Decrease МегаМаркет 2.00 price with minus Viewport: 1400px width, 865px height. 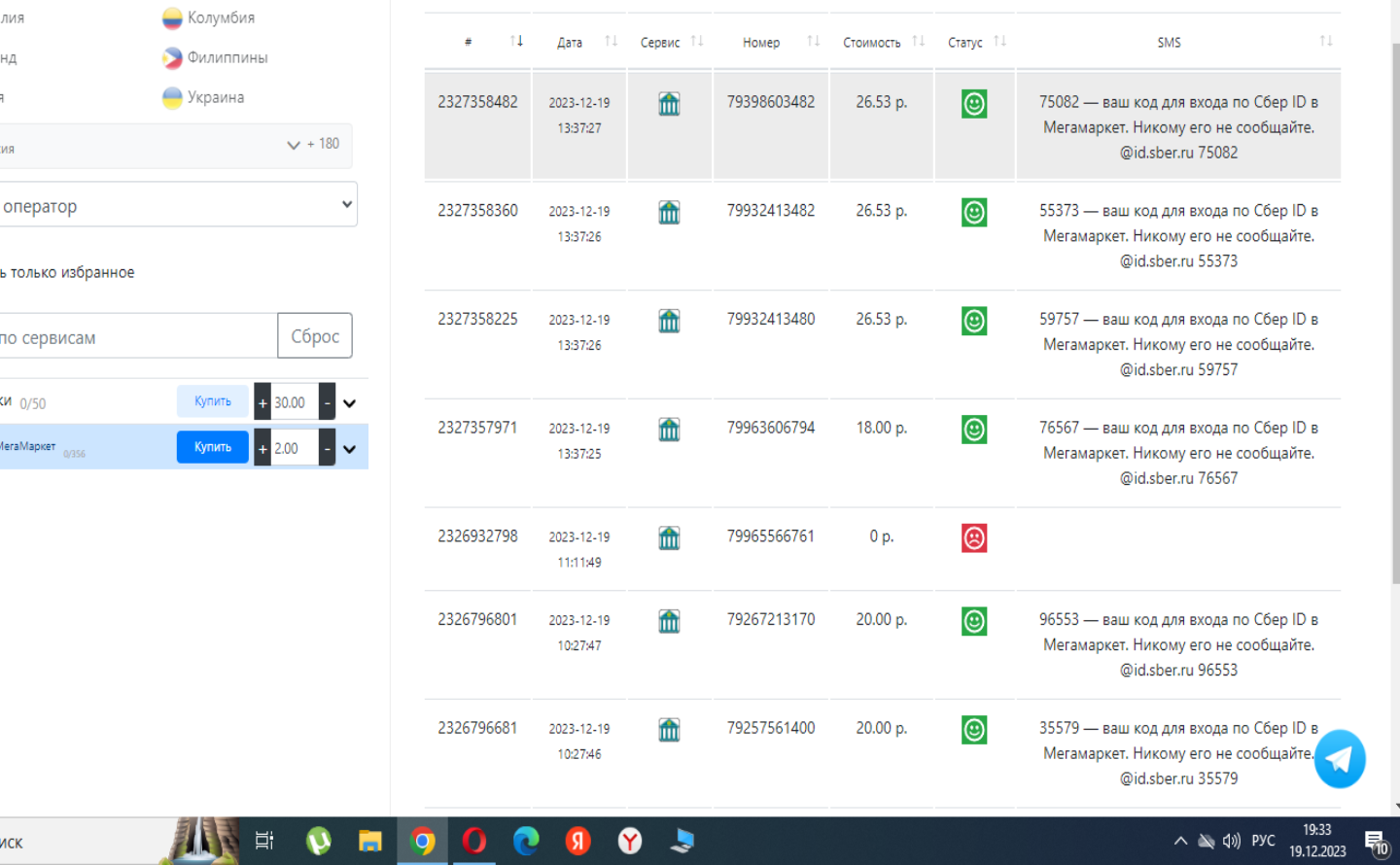(x=328, y=448)
